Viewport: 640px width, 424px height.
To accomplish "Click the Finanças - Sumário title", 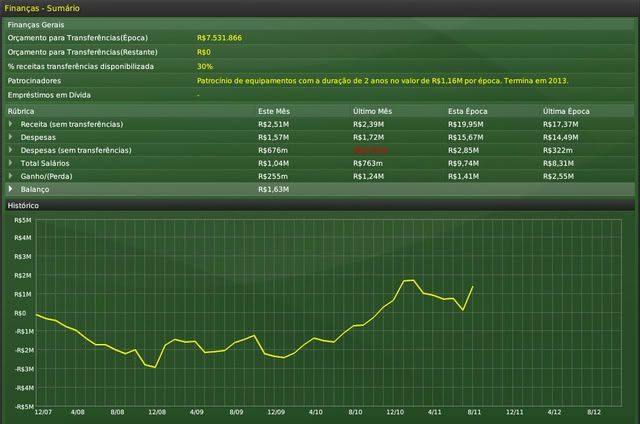I will 42,8.
